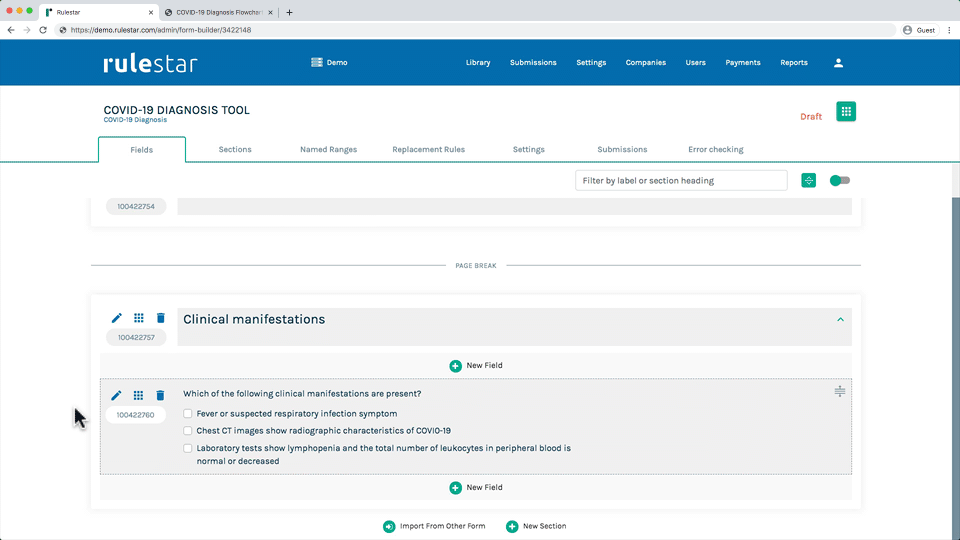Click the ID badge 100422760
Viewport: 960px width, 540px height.
(135, 415)
